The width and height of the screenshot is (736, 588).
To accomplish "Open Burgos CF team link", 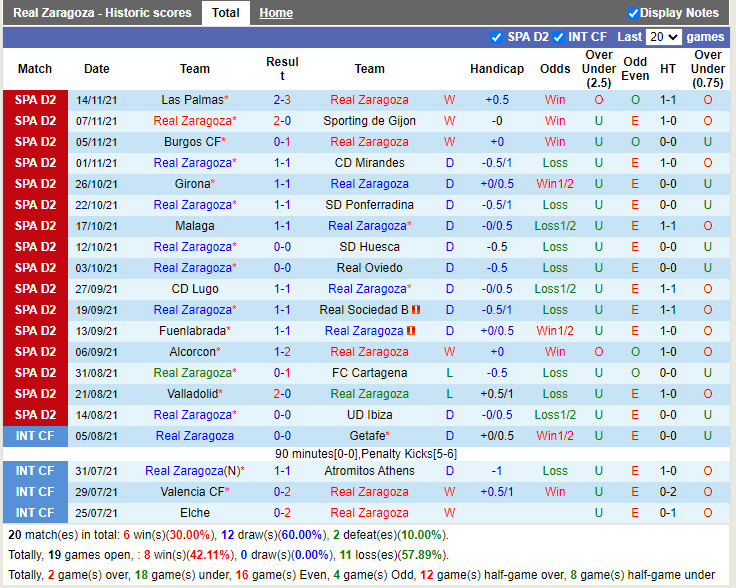I will (194, 142).
